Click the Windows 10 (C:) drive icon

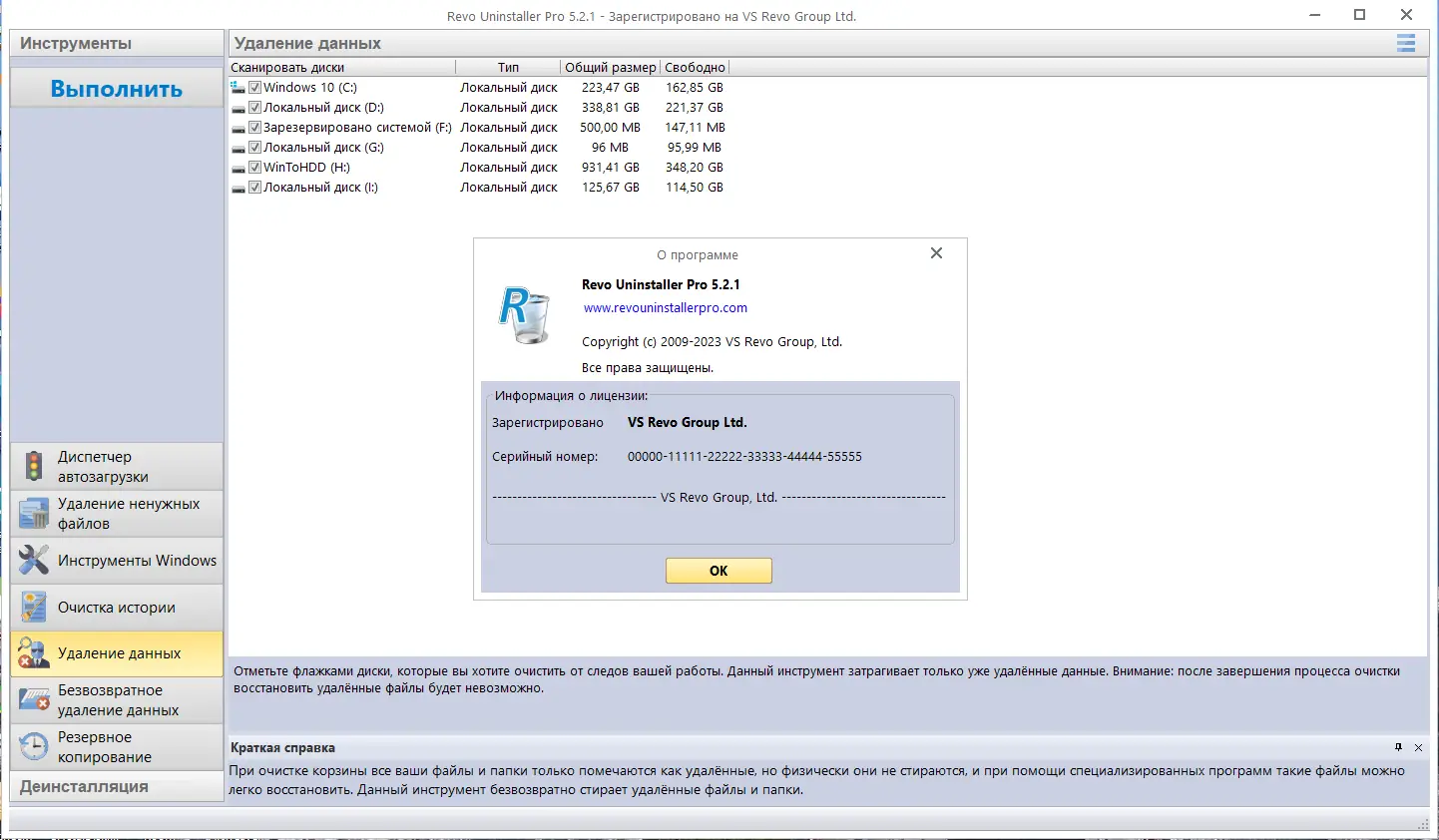coord(239,88)
